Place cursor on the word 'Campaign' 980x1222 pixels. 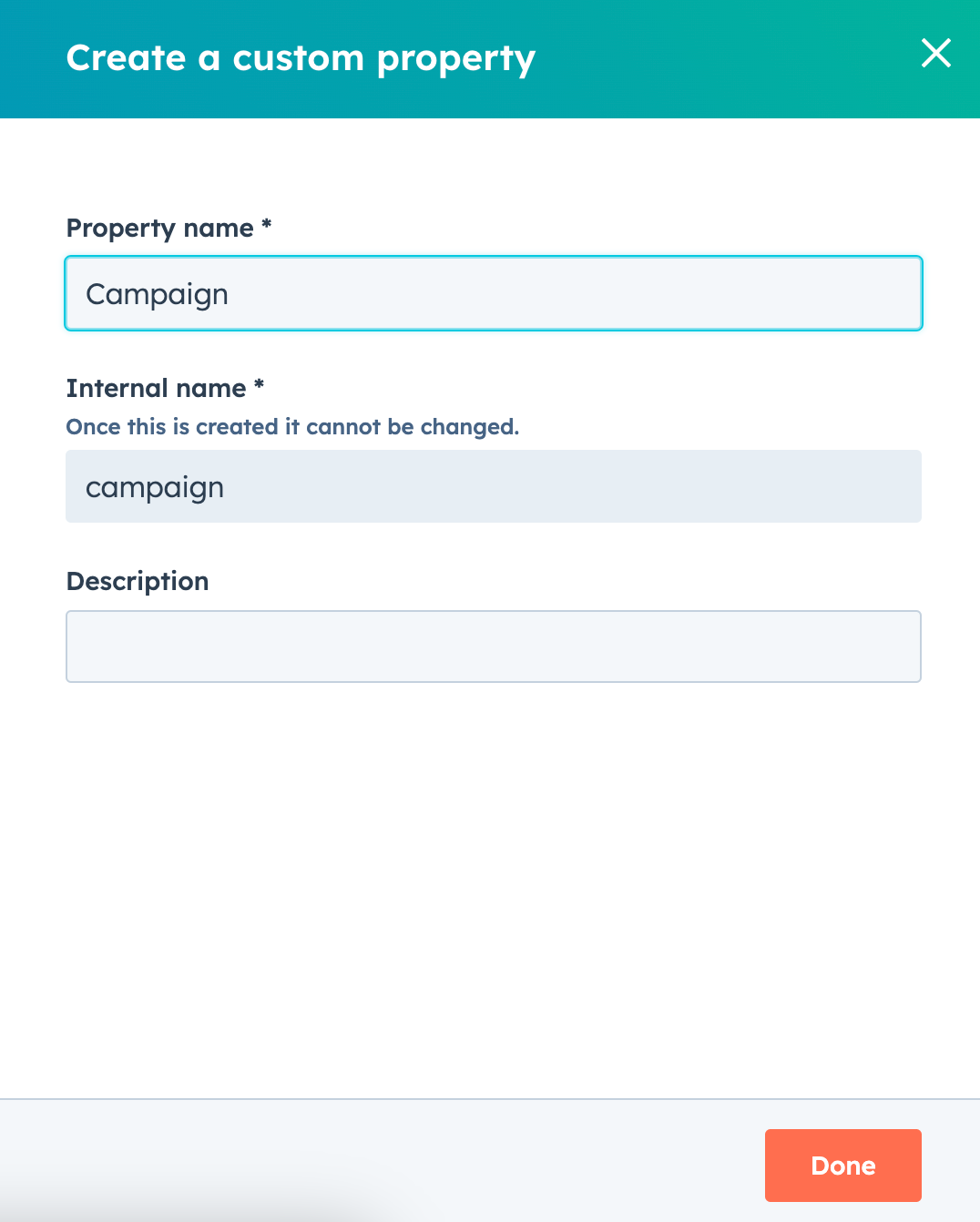(157, 295)
